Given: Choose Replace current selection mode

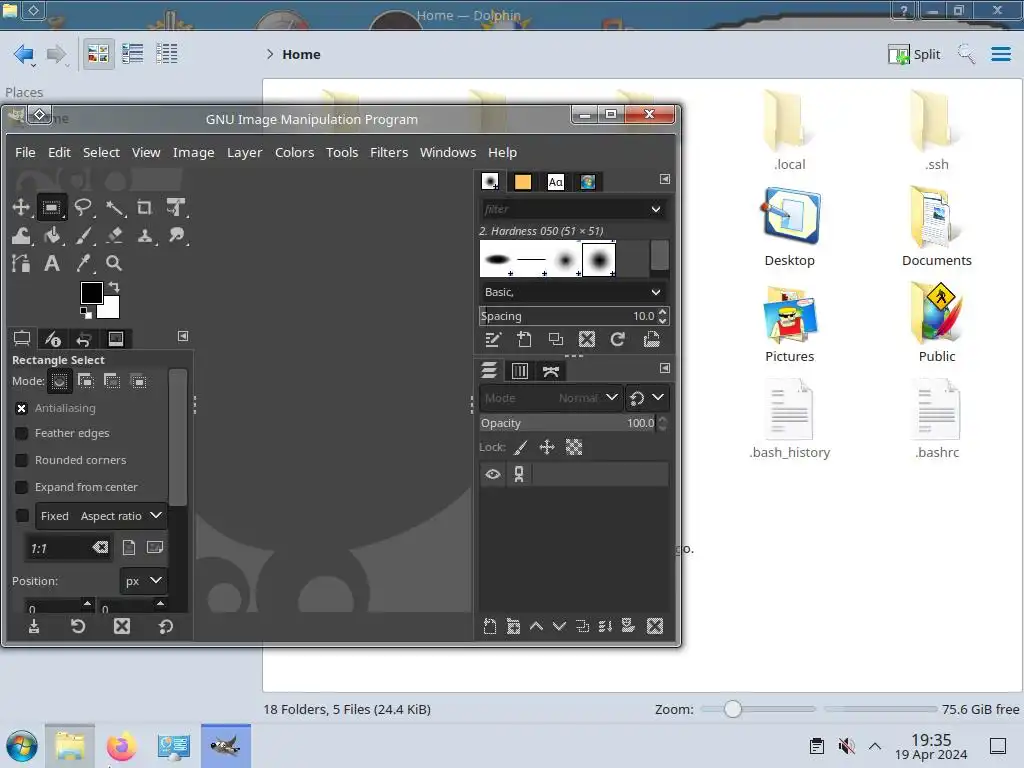Looking at the screenshot, I should [x=59, y=381].
